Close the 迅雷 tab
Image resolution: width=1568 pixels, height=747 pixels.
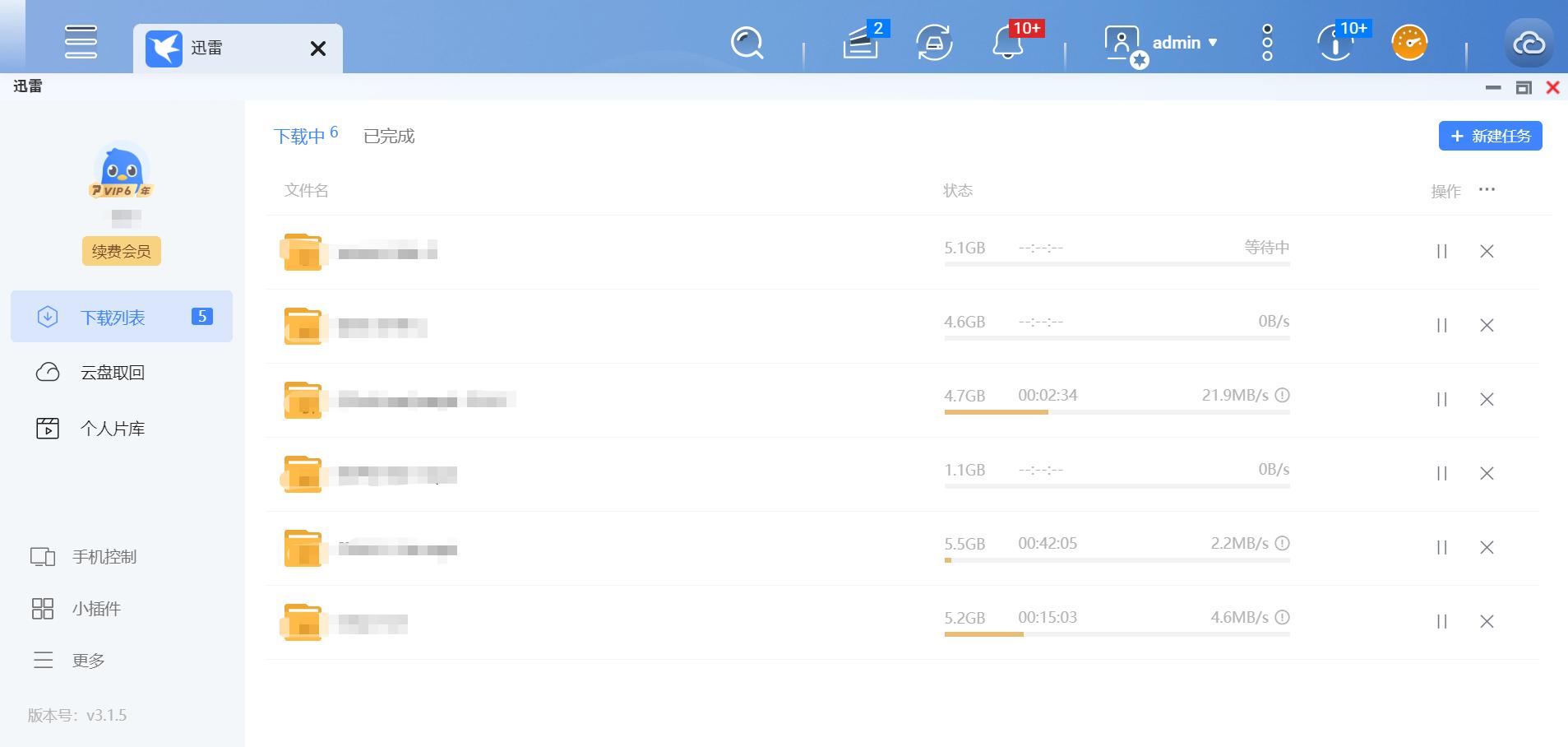[318, 49]
